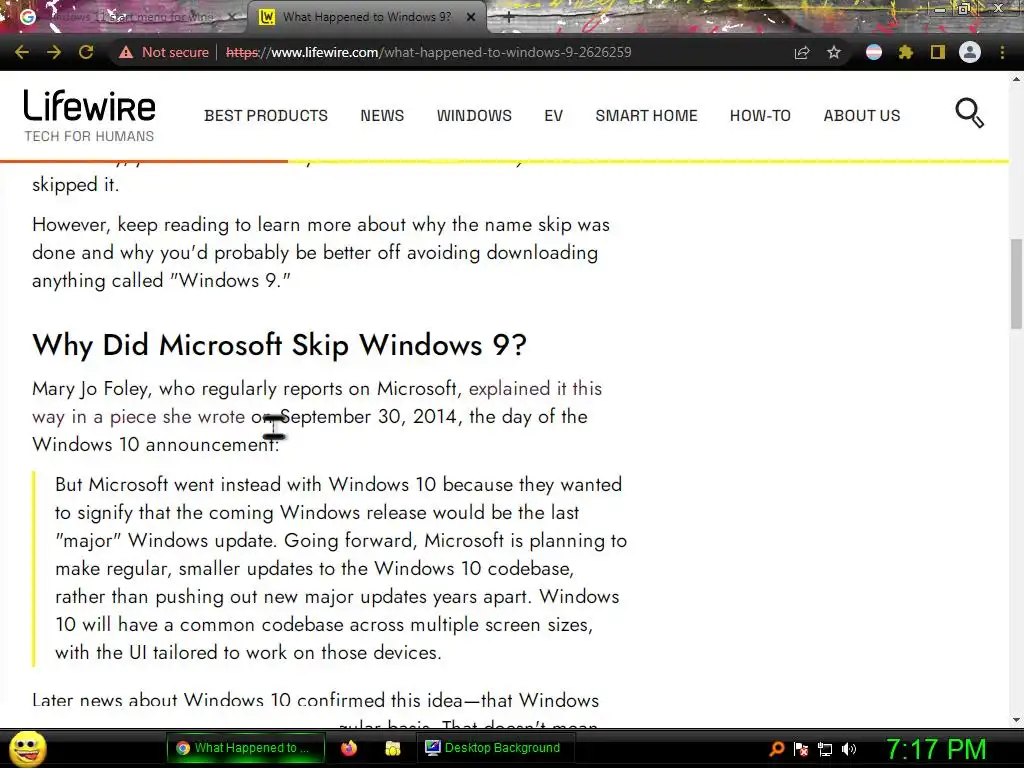The height and width of the screenshot is (768, 1024).
Task: Open the Chrome profile avatar
Action: pos(970,52)
